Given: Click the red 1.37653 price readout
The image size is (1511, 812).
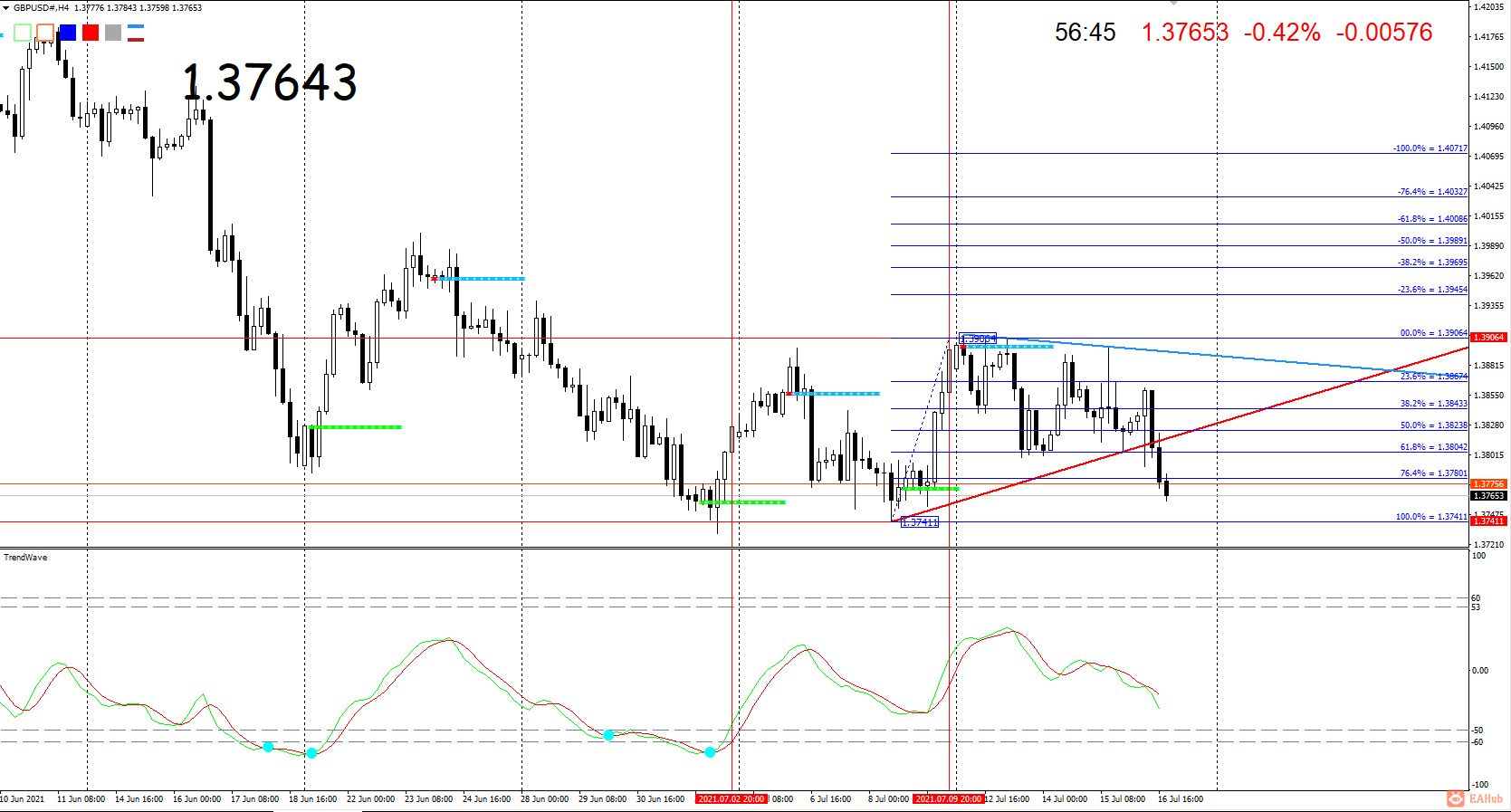Looking at the screenshot, I should (x=1185, y=33).
